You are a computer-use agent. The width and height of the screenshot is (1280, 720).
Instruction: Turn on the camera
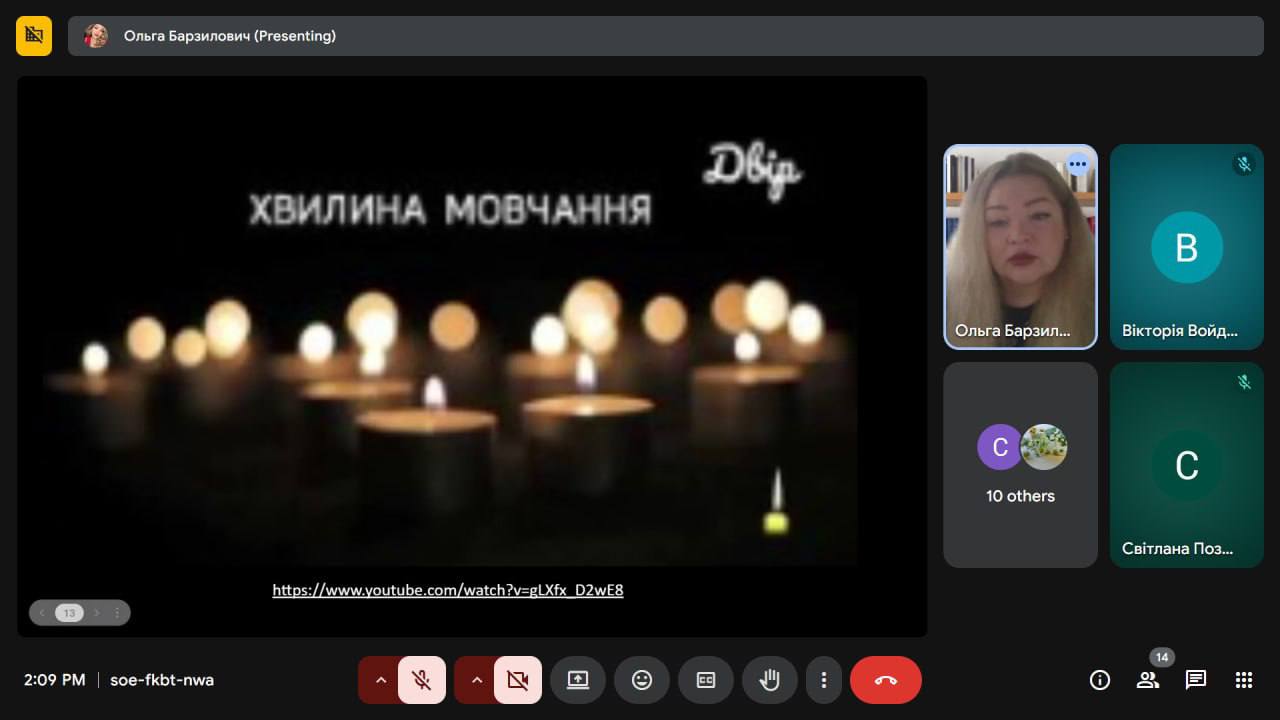(x=518, y=680)
